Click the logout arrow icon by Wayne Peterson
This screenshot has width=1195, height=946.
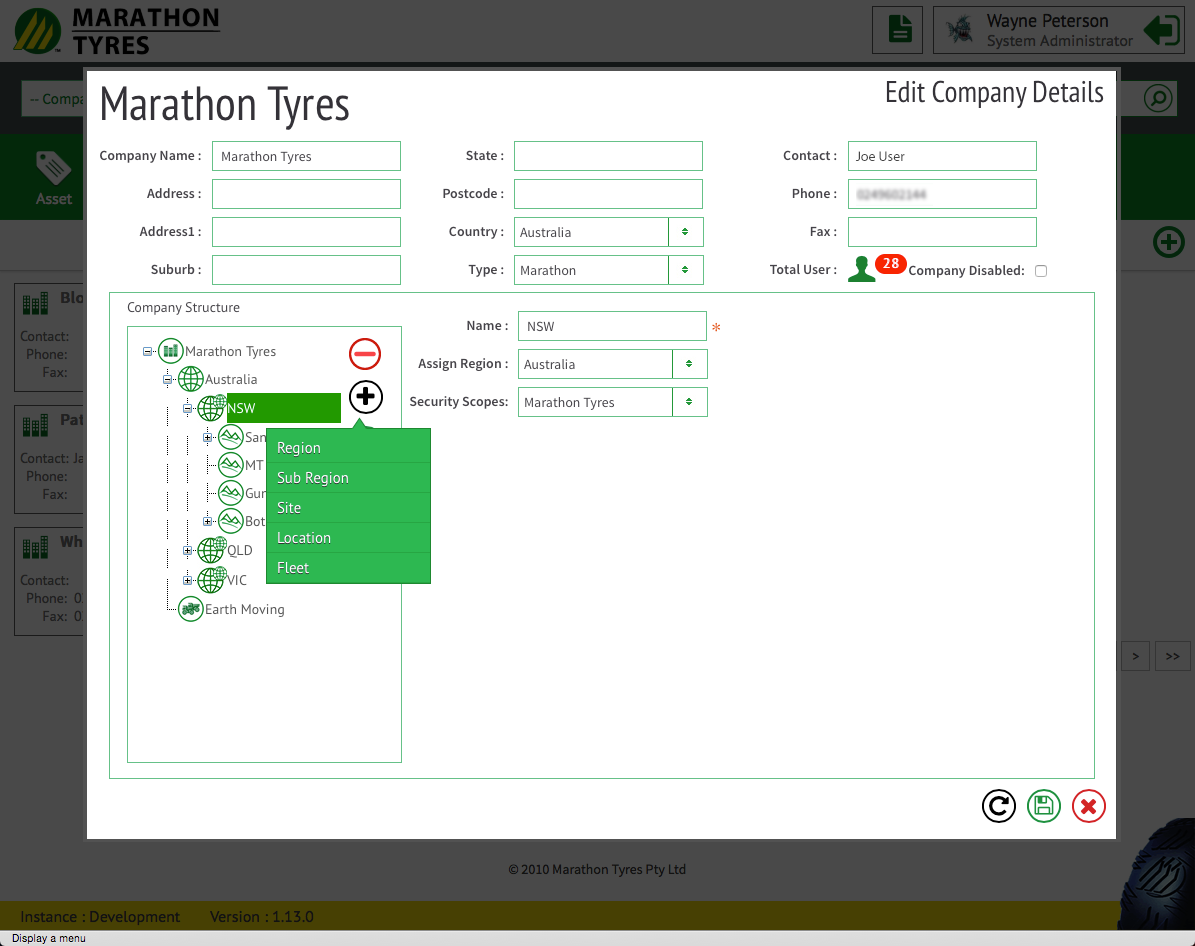click(1161, 30)
